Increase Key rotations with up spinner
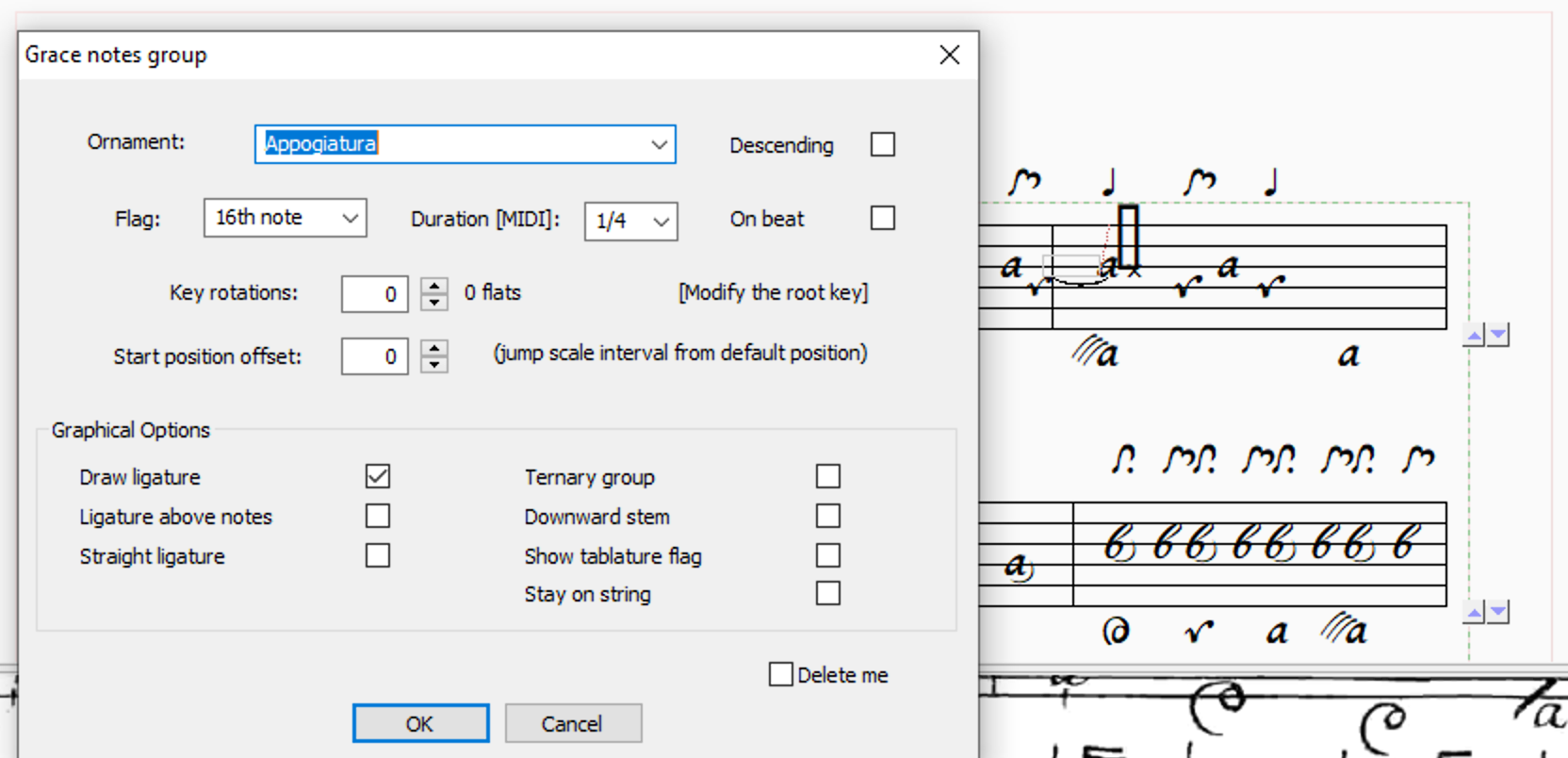The image size is (1568, 758). point(434,286)
